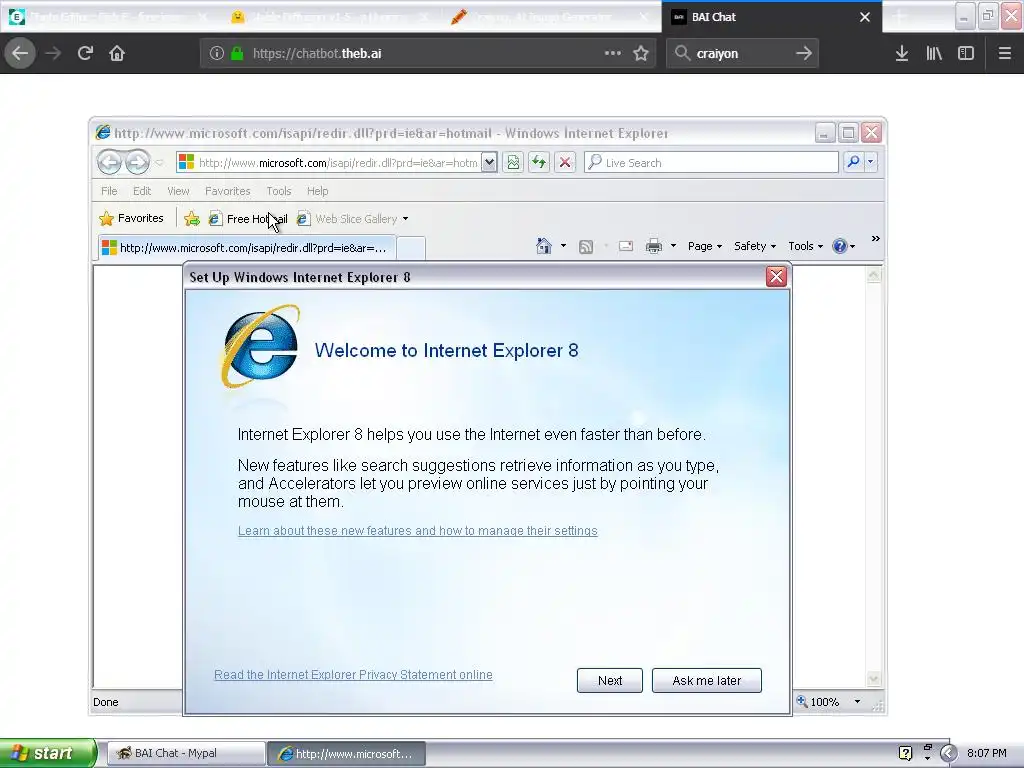The width and height of the screenshot is (1024, 768).
Task: Open the Page dropdown menu
Action: [x=705, y=246]
